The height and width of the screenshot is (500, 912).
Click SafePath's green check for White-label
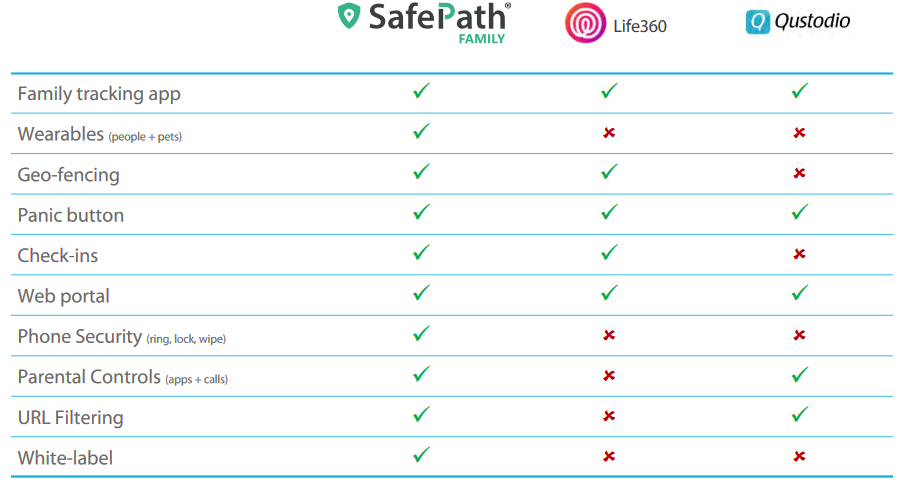pos(421,456)
